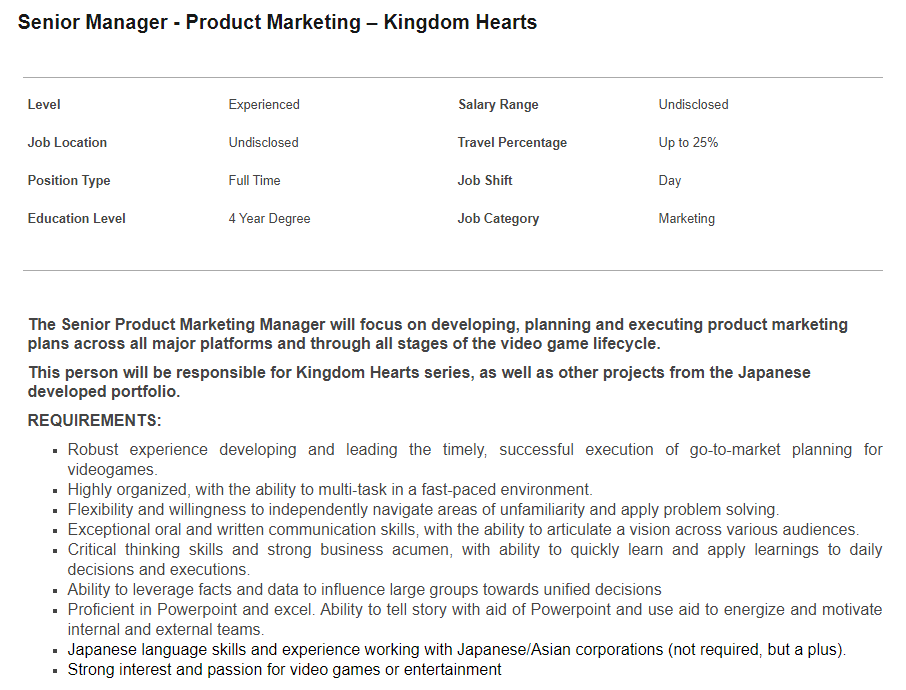906x690 pixels.
Task: Select the Level label
Action: pyautogui.click(x=44, y=105)
